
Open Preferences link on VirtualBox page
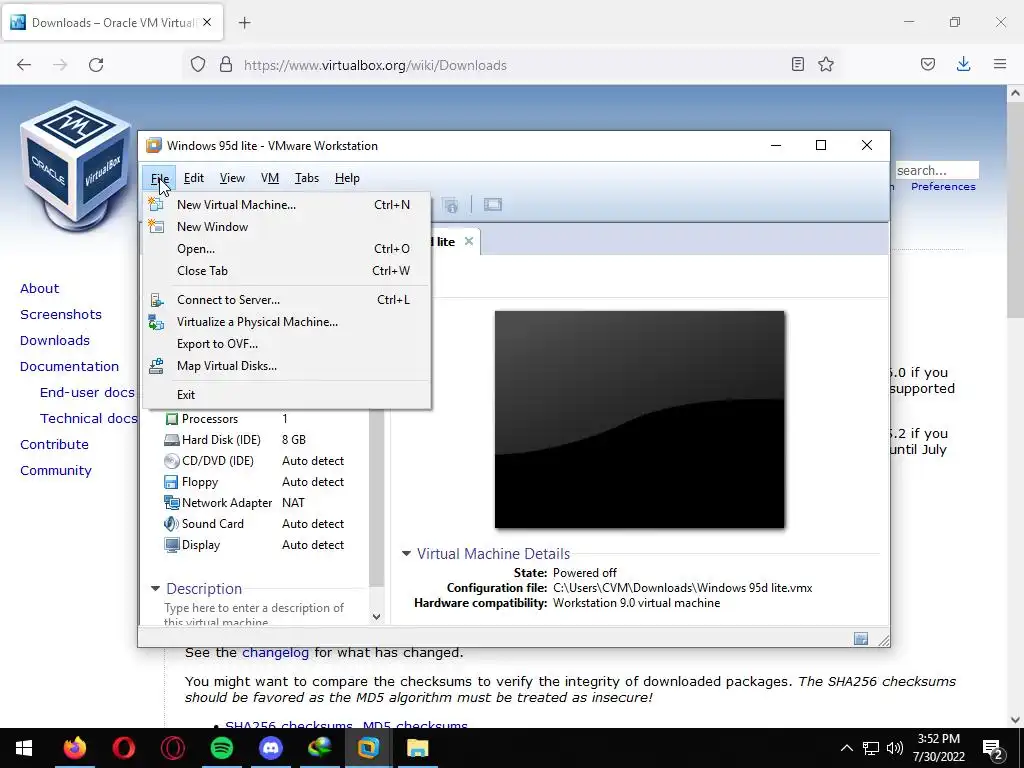click(x=943, y=187)
